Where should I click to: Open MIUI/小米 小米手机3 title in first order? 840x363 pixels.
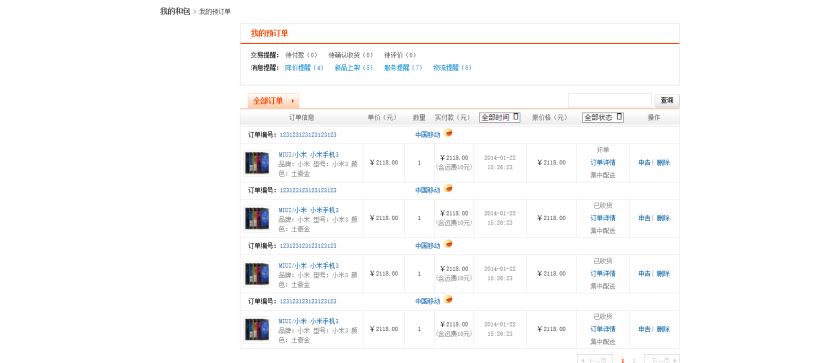tap(309, 155)
